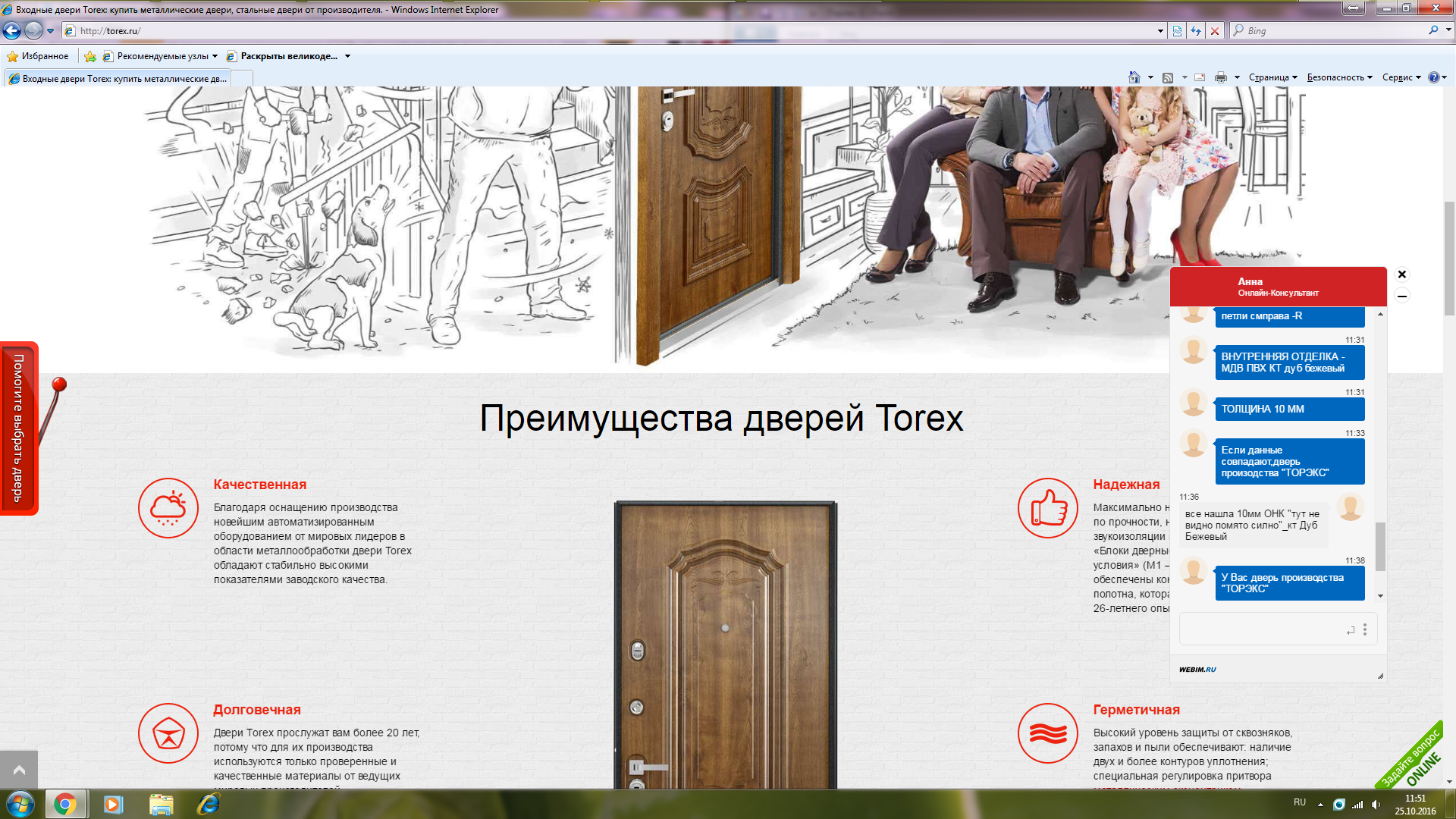1456x819 pixels.
Task: Open a new blank tab
Action: (242, 78)
